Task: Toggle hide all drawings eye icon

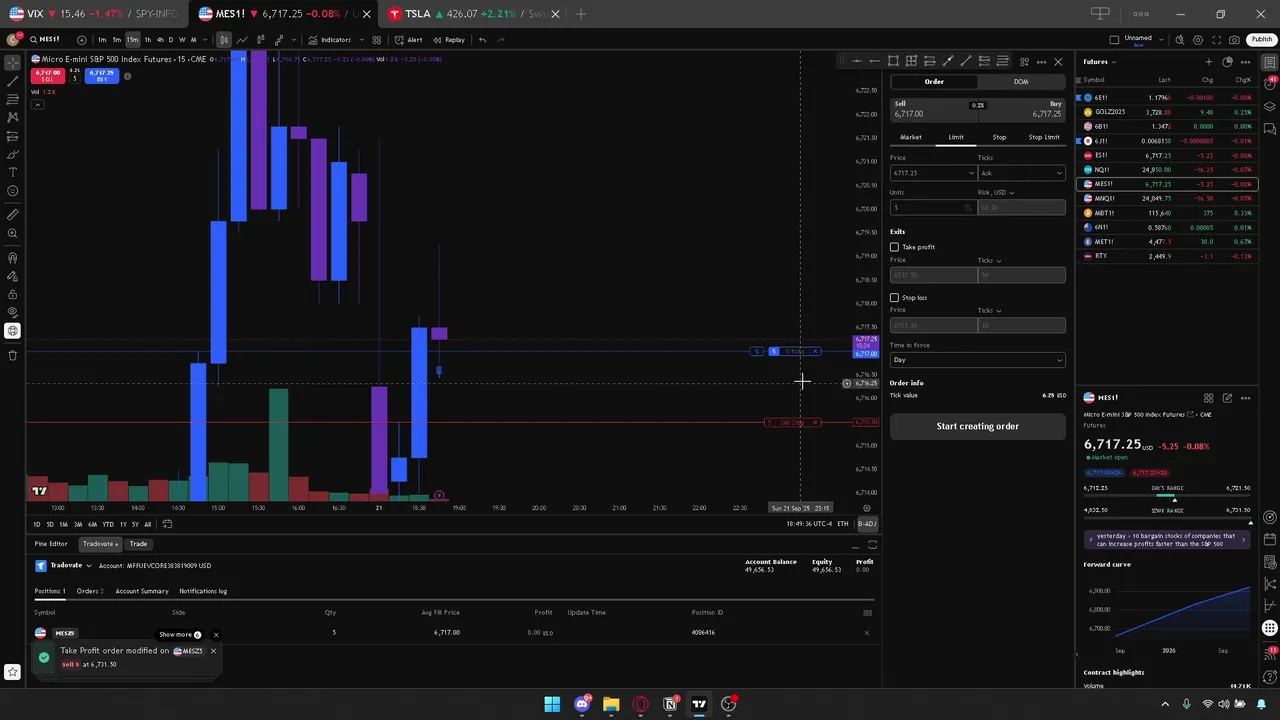Action: tap(12, 312)
